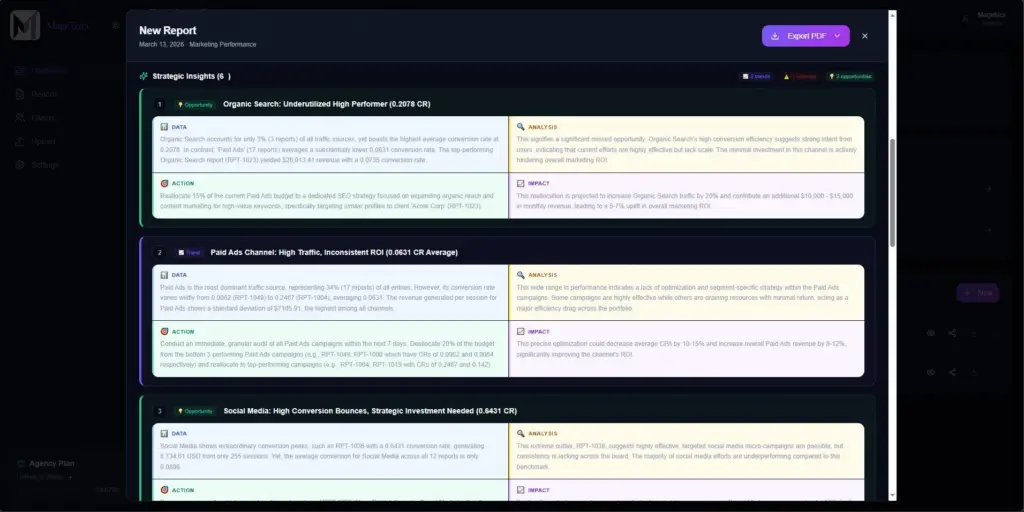Click the warning triangle filter badge

(799, 76)
